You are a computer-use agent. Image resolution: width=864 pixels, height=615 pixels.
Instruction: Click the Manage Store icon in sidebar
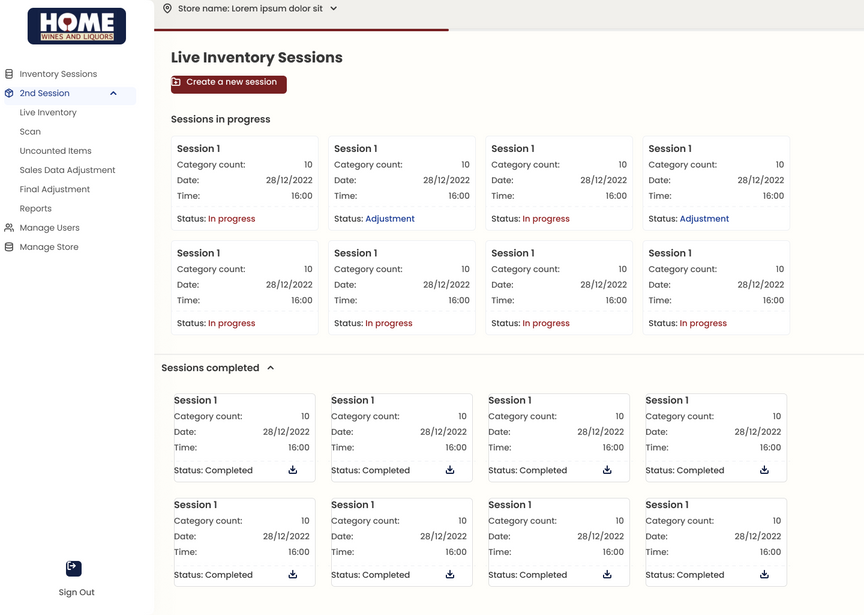pos(9,247)
